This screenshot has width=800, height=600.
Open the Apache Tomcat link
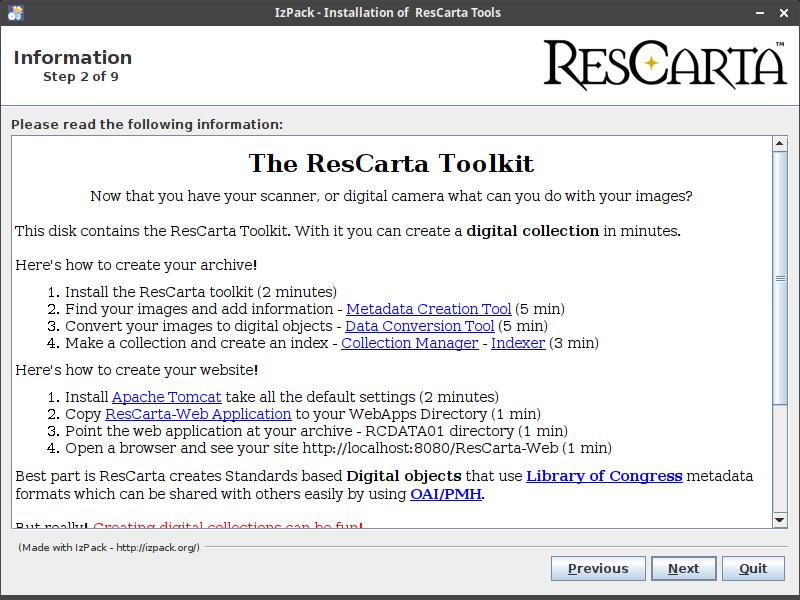(x=167, y=397)
